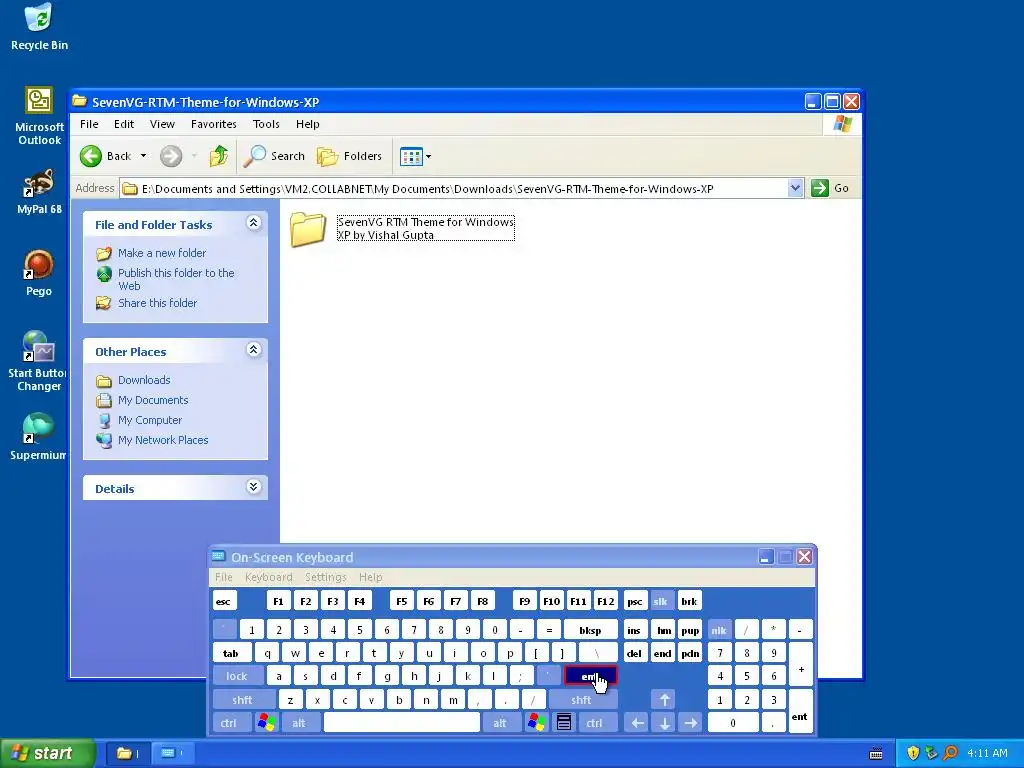1024x768 pixels.
Task: Open the Settings menu in On-Screen Keyboard
Action: point(325,577)
